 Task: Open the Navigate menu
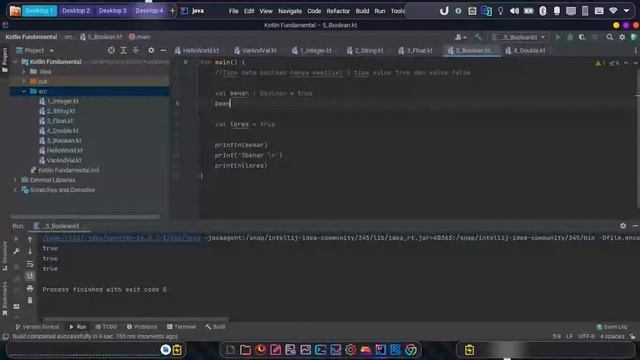coord(290,11)
